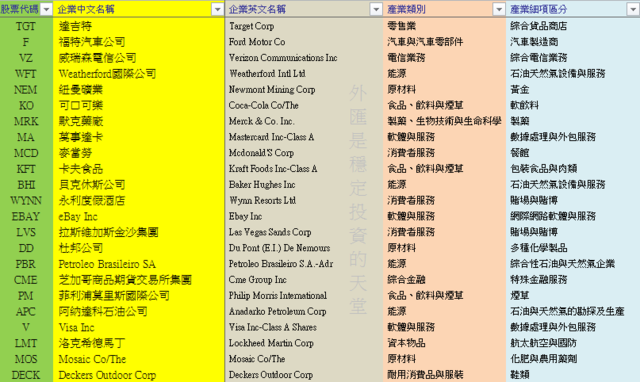Select the 零售業 industry cell
Image resolution: width=640 pixels, height=382 pixels.
pyautogui.click(x=444, y=26)
